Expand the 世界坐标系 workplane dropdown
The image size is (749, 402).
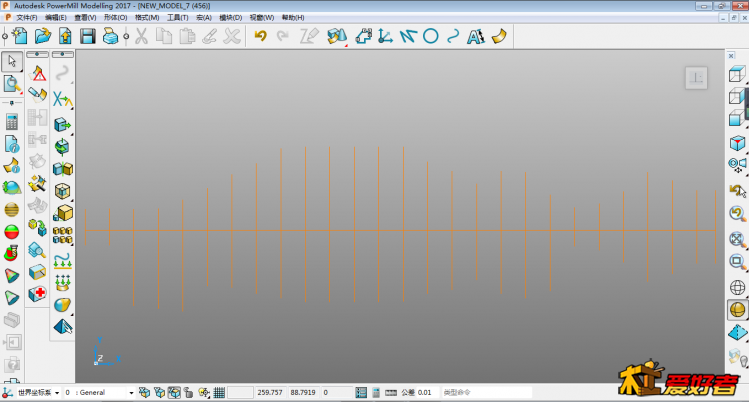pyautogui.click(x=57, y=393)
